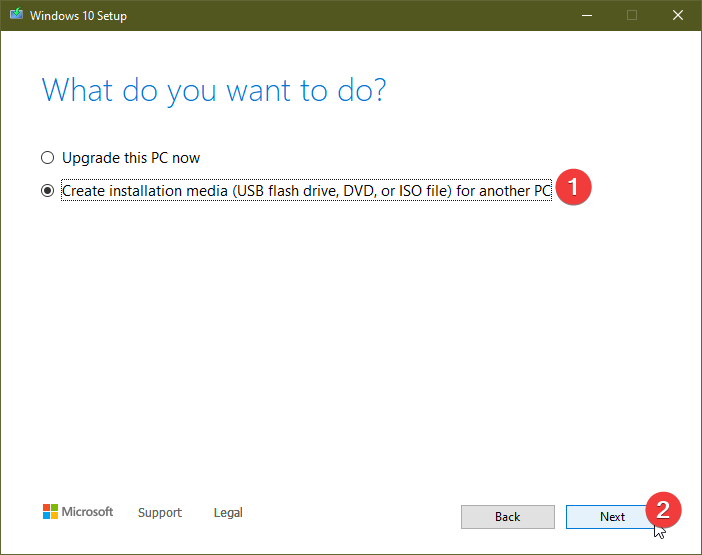Click the Next button
This screenshot has height=555, width=702.
tap(612, 517)
